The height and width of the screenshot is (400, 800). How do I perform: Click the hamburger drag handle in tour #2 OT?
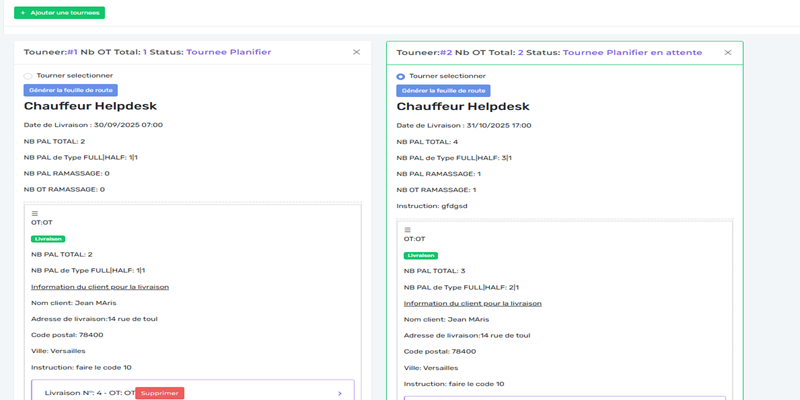407,230
